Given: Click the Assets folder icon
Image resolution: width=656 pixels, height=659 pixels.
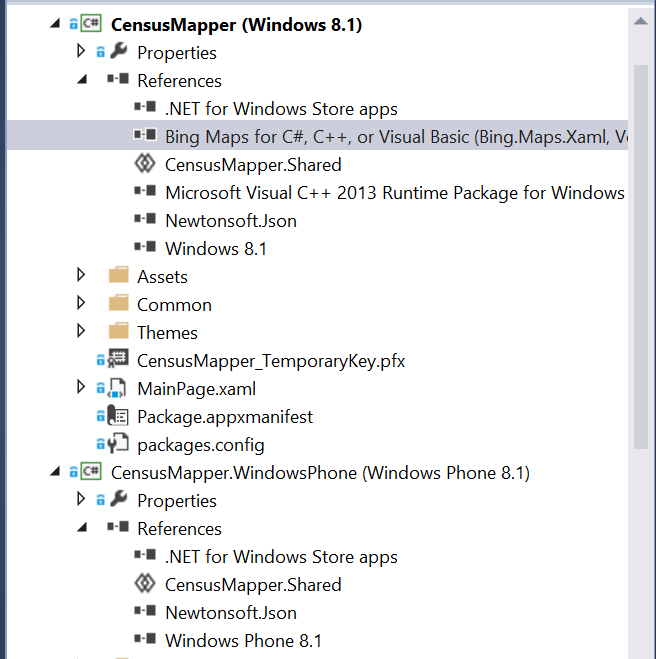Looking at the screenshot, I should click(x=118, y=276).
